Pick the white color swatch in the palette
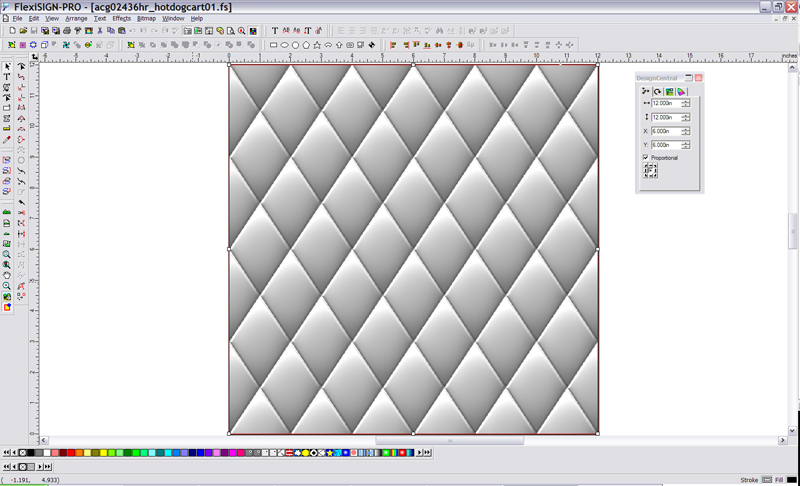This screenshot has width=800, height=486. tap(47, 453)
